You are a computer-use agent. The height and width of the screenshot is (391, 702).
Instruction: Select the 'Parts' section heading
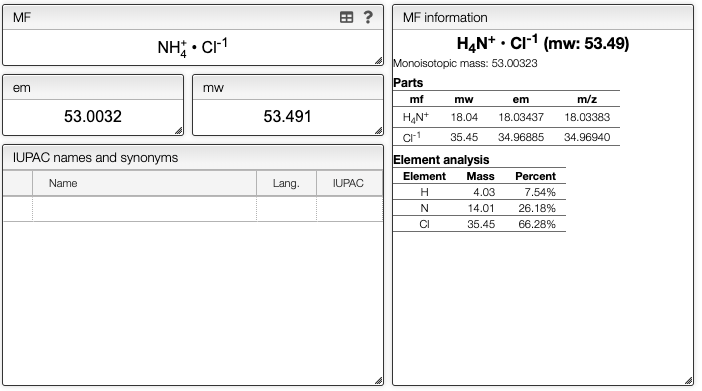click(408, 83)
